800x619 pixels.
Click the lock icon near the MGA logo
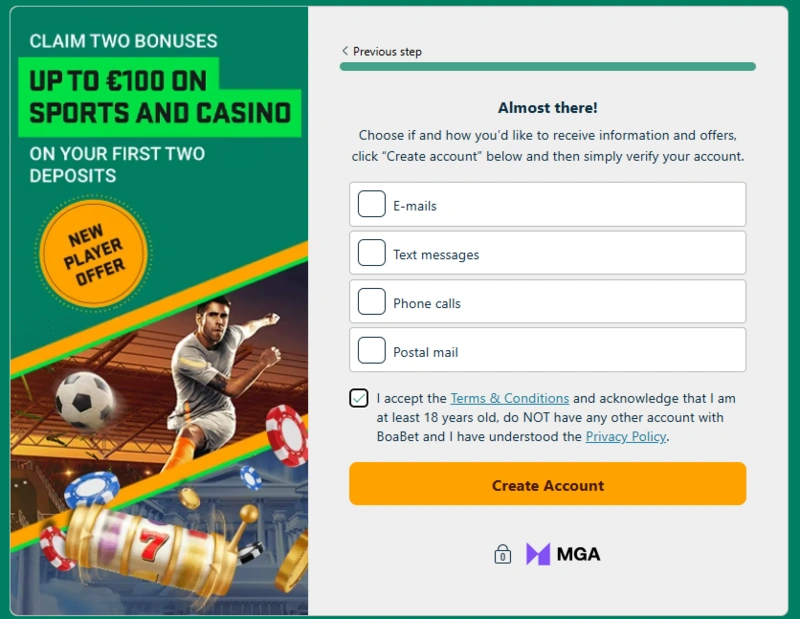coord(503,552)
